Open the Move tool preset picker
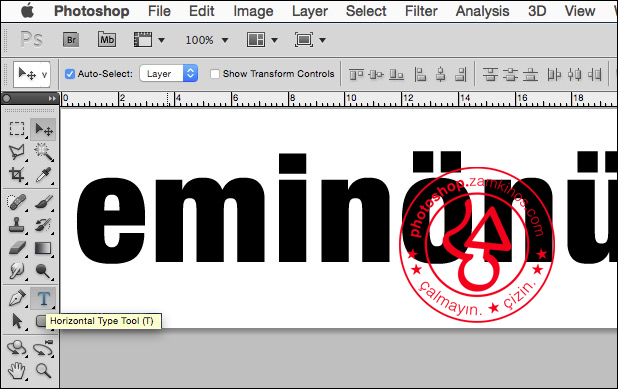This screenshot has width=618, height=389. pyautogui.click(x=32, y=74)
